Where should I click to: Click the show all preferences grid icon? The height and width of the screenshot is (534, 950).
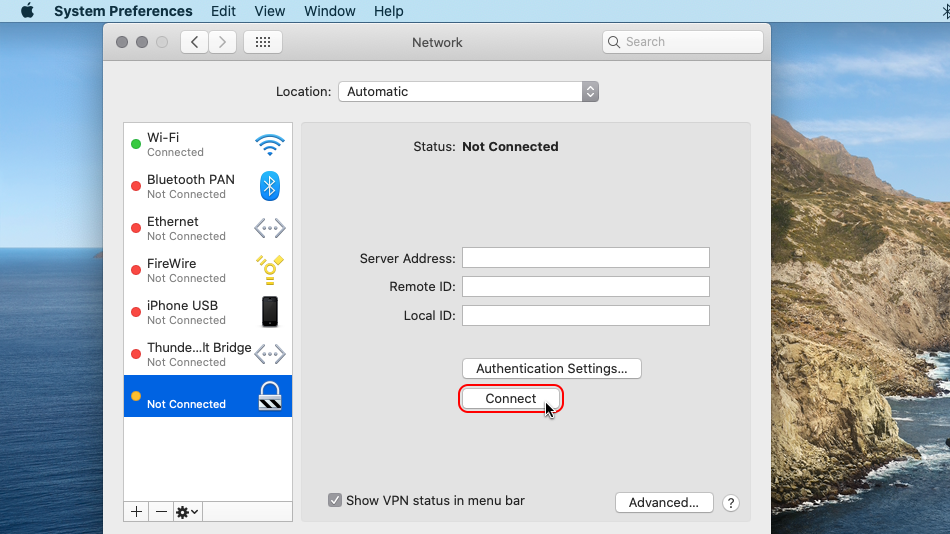tap(263, 42)
